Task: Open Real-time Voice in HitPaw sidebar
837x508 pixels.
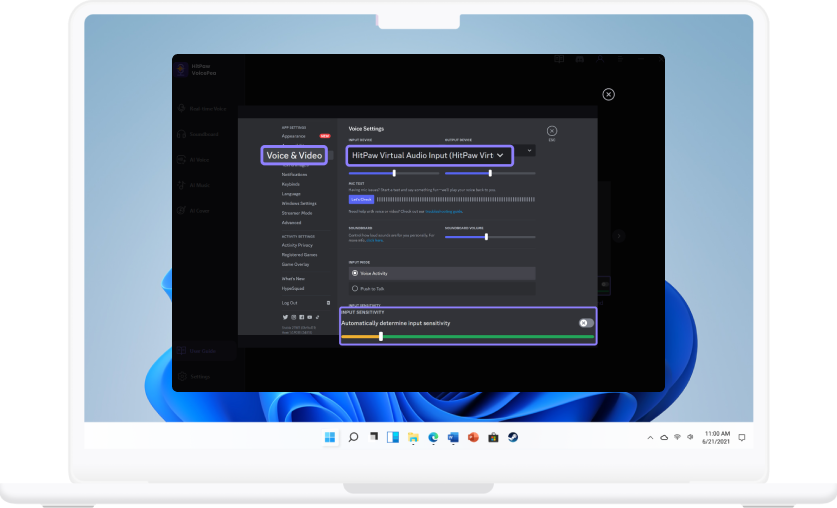Action: pyautogui.click(x=202, y=108)
